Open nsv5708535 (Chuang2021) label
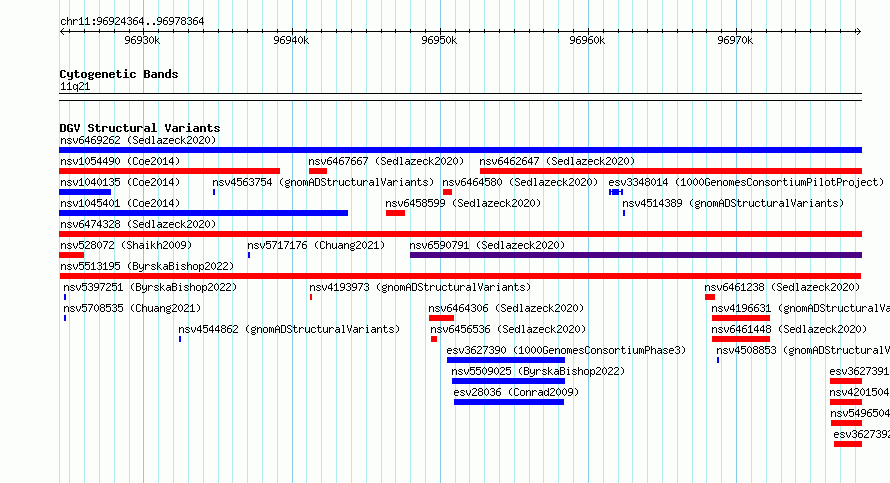The height and width of the screenshot is (483, 890). tap(132, 308)
